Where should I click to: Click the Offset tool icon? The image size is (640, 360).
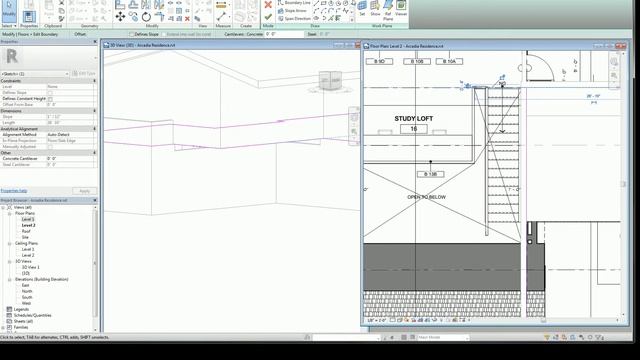coord(133,4)
